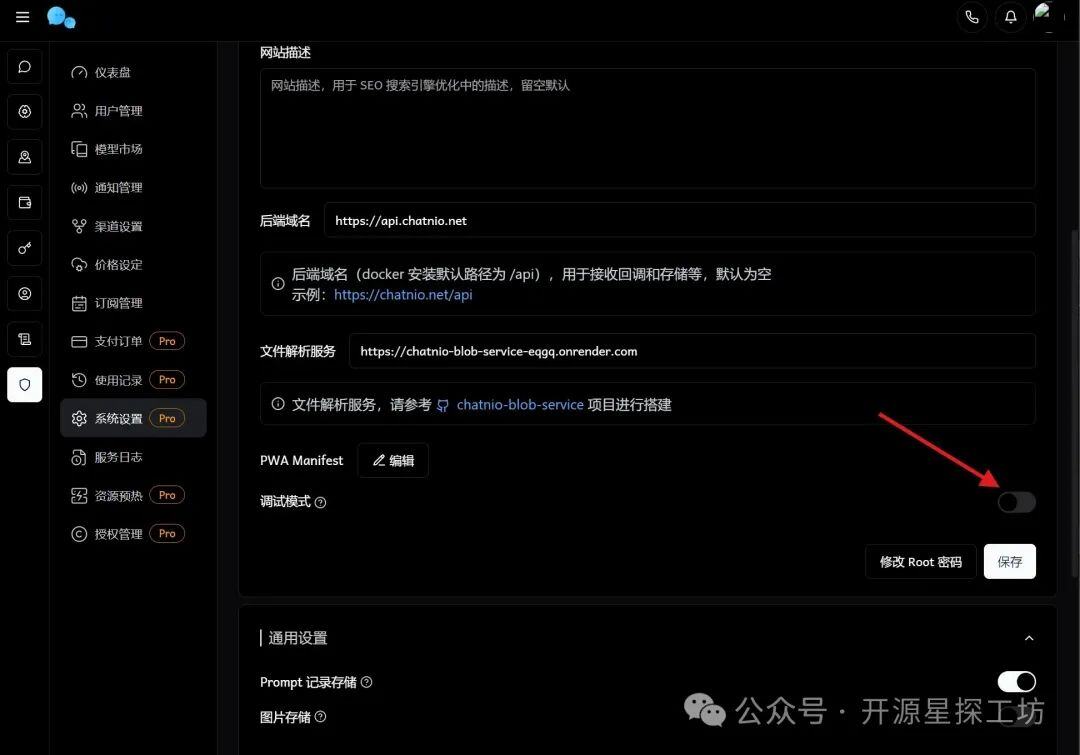This screenshot has height=755, width=1080.
Task: Click Pro badge next to 支付订单
Action: (167, 341)
